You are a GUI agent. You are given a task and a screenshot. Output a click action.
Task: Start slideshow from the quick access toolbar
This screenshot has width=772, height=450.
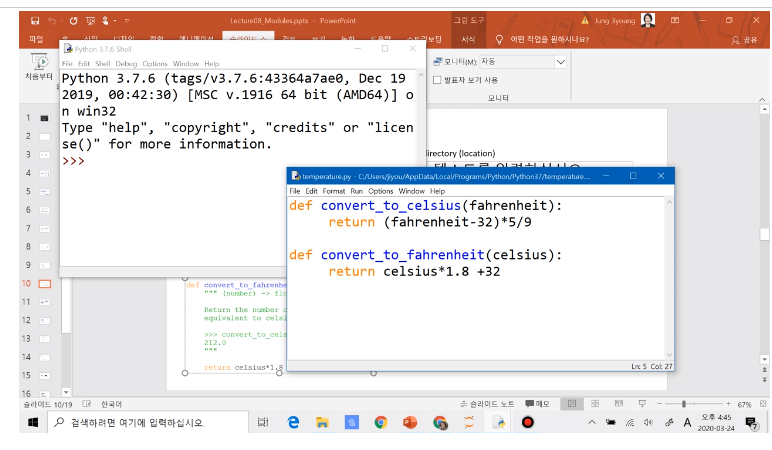(x=90, y=21)
